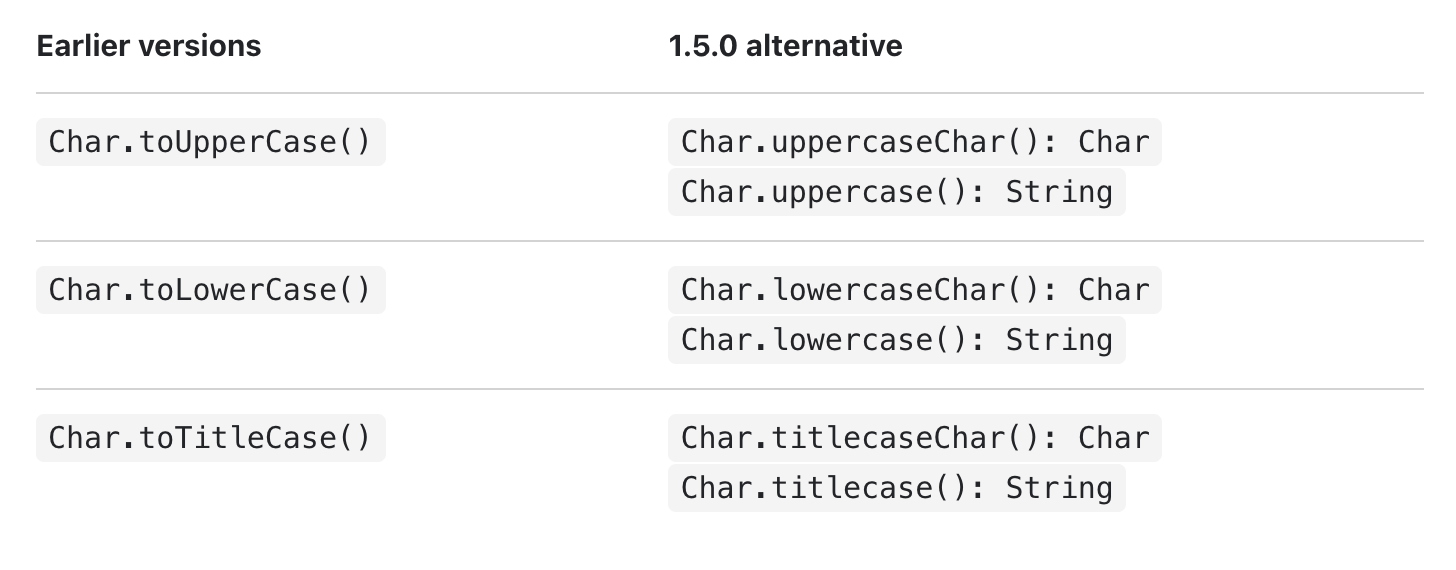Viewport: 1456px width, 570px height.
Task: Click the Char.toUpperCase() code snippet
Action: (x=210, y=142)
